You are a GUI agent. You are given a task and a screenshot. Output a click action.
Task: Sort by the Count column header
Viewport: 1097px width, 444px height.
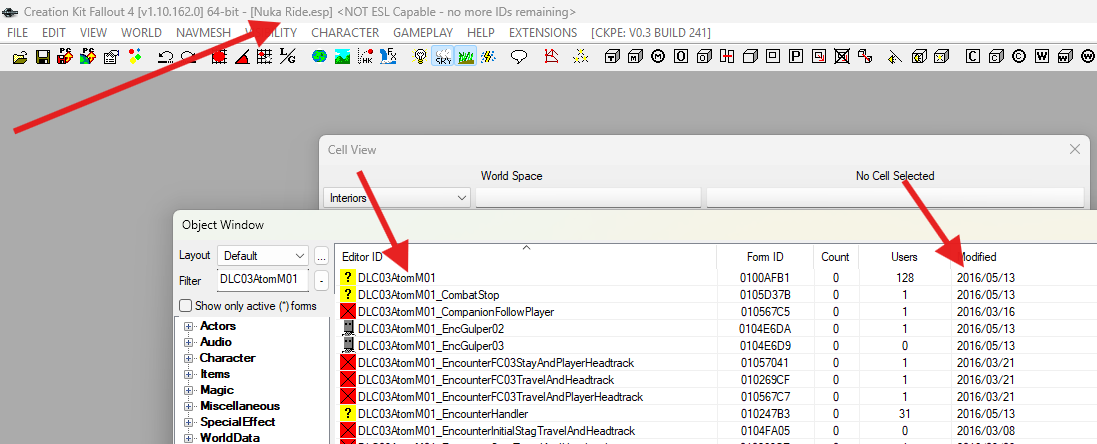click(x=835, y=257)
